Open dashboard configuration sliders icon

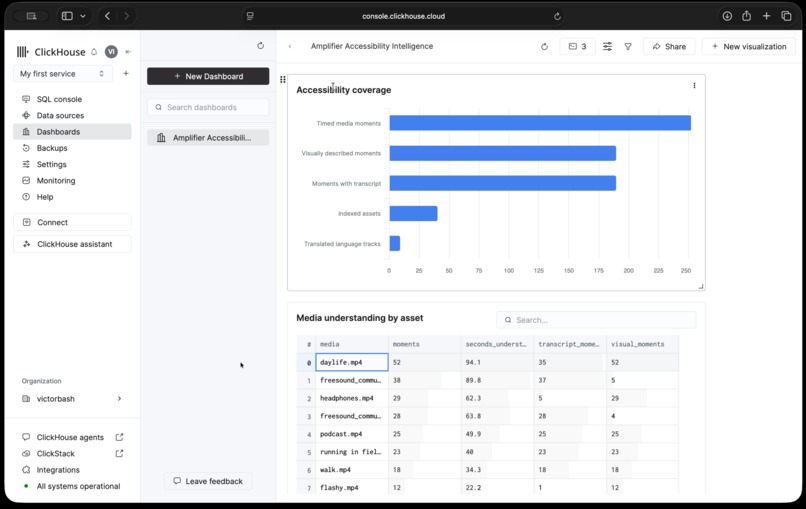[x=607, y=46]
